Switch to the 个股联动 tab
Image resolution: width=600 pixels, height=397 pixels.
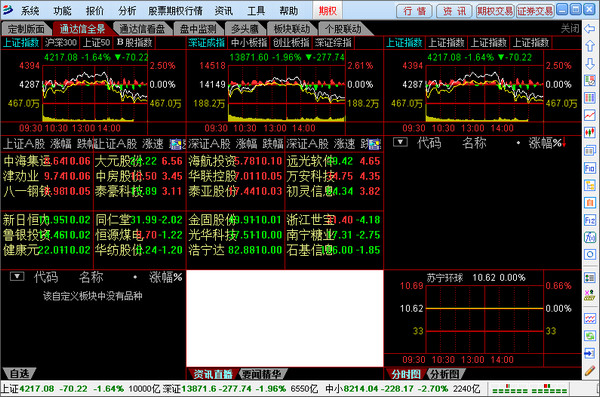tap(343, 29)
